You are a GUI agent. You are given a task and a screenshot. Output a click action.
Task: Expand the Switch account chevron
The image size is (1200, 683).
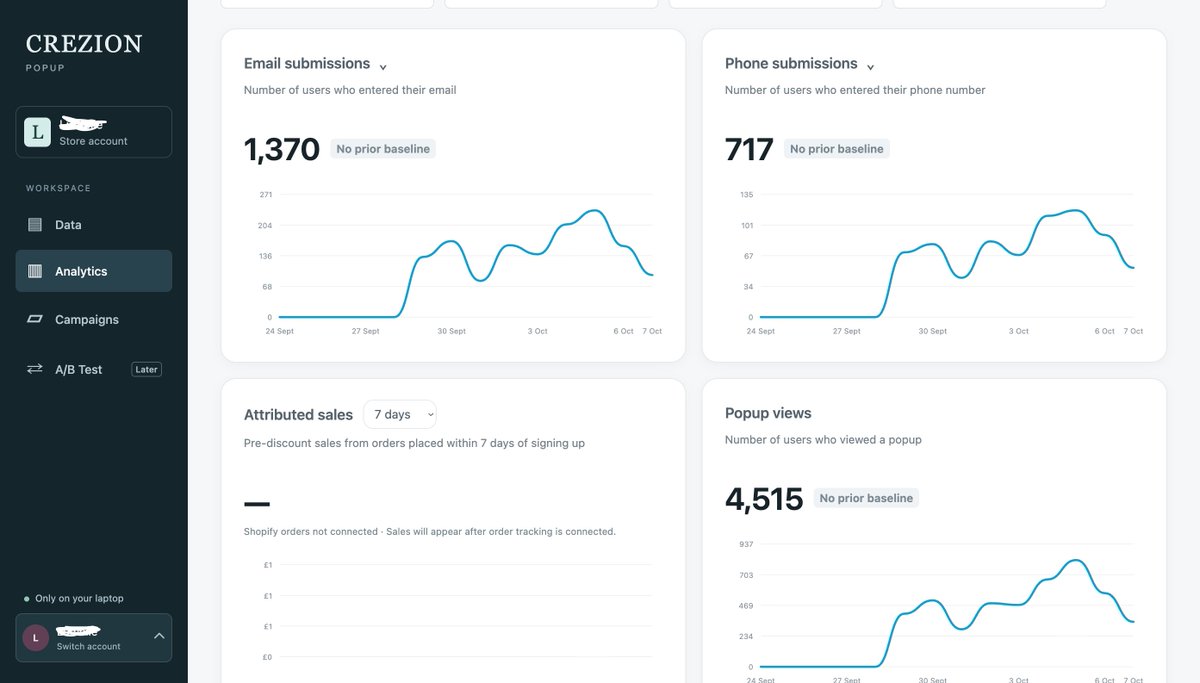(x=159, y=636)
